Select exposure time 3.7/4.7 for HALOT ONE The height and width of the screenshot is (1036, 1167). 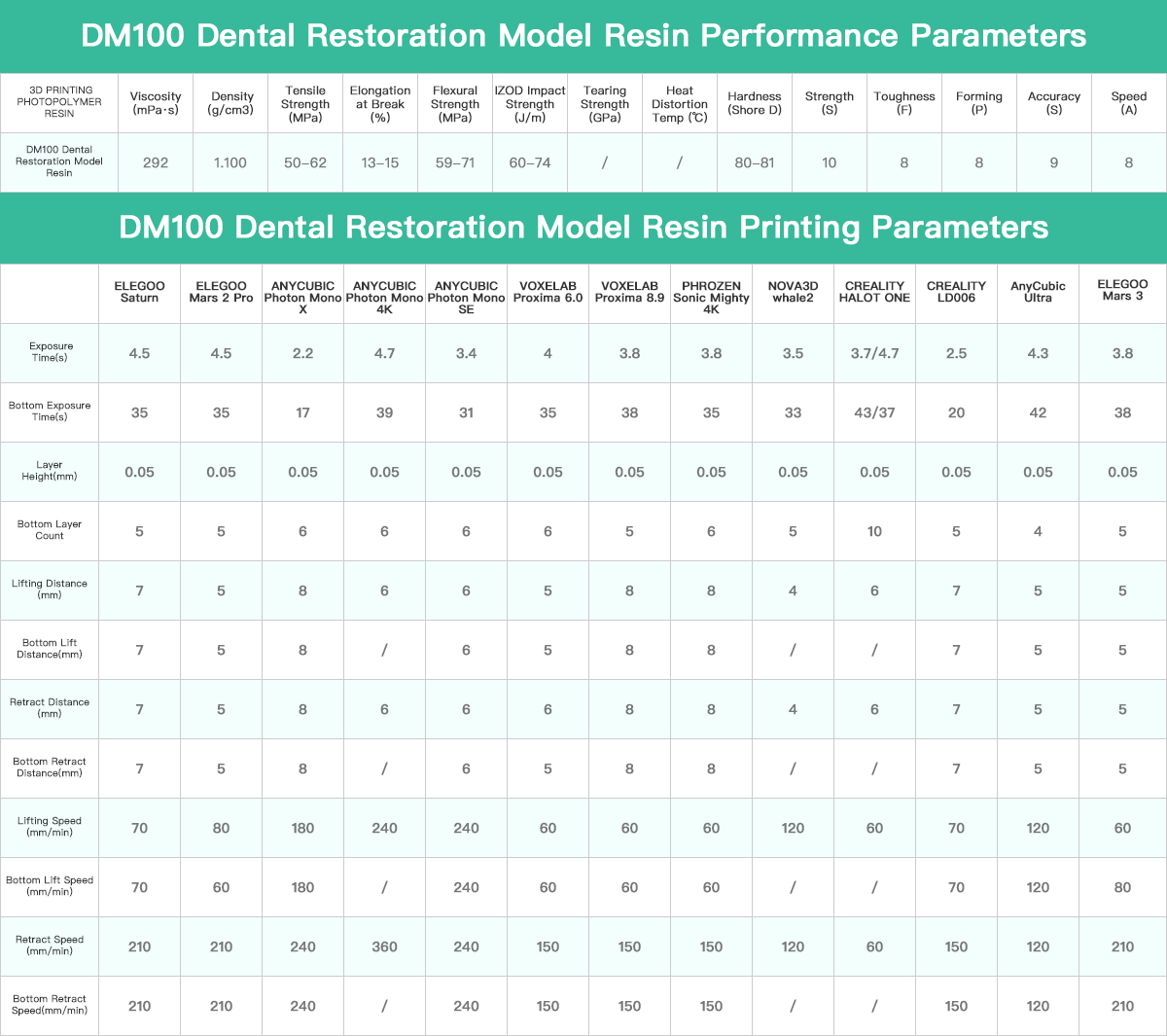875,353
